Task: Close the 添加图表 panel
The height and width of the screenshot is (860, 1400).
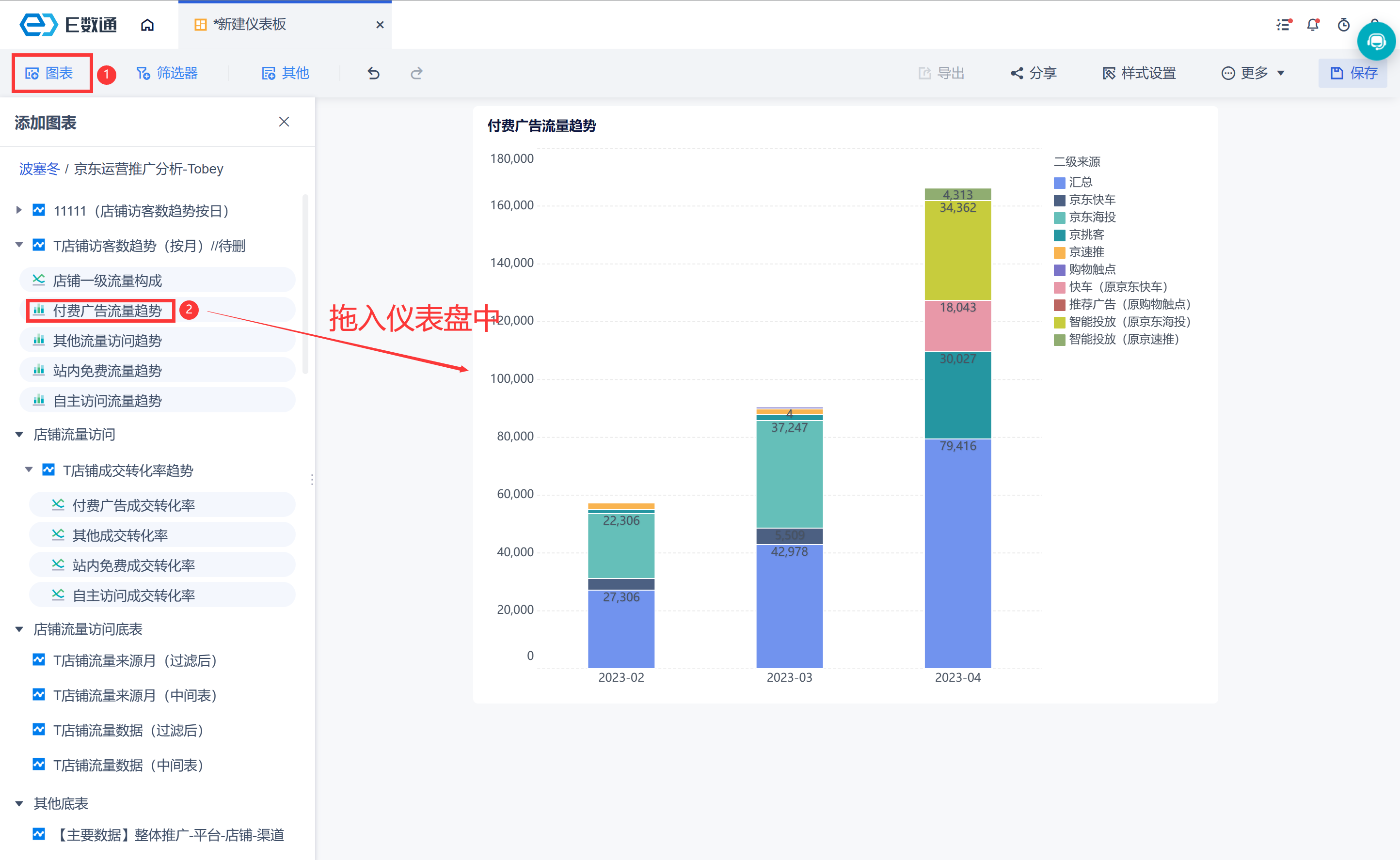Action: click(284, 122)
